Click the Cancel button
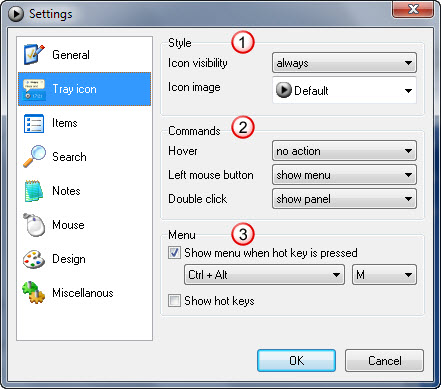 point(384,360)
